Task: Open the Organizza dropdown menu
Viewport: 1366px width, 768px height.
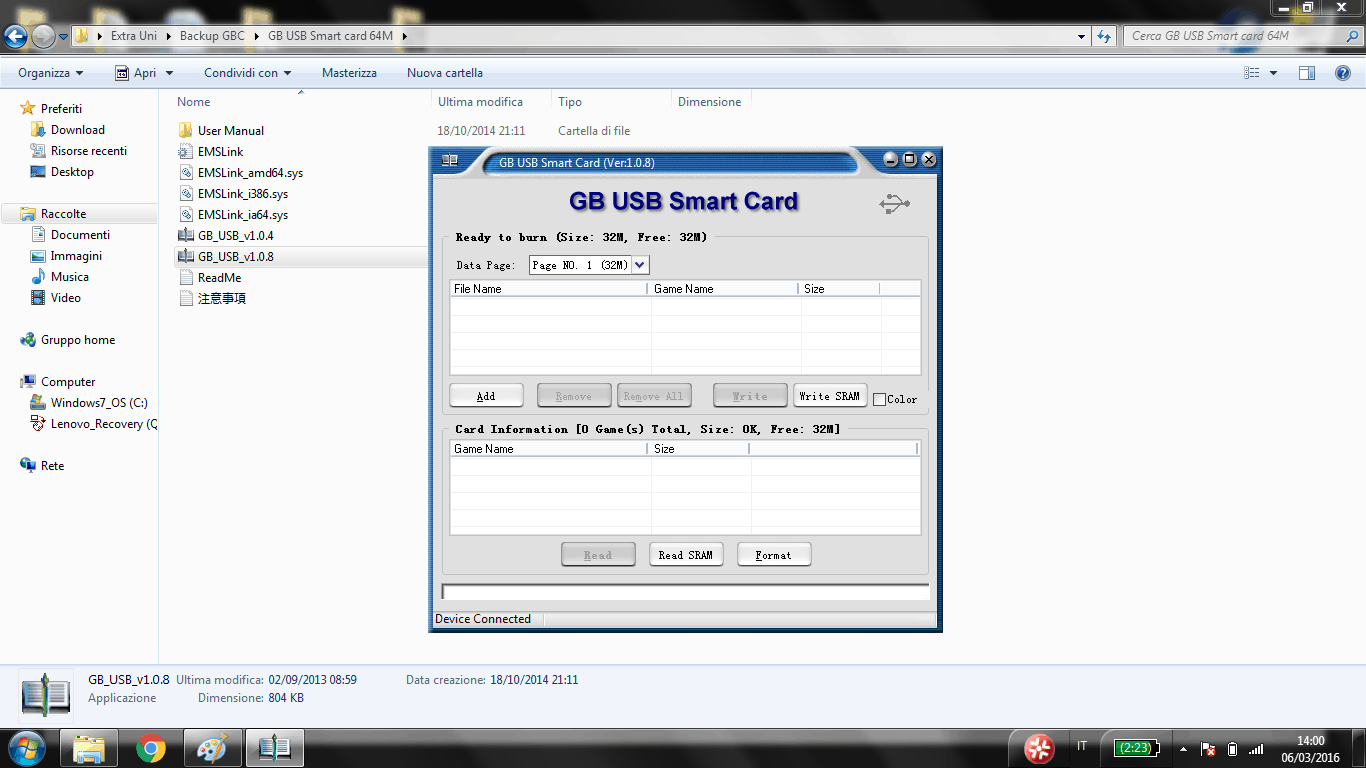Action: click(50, 73)
